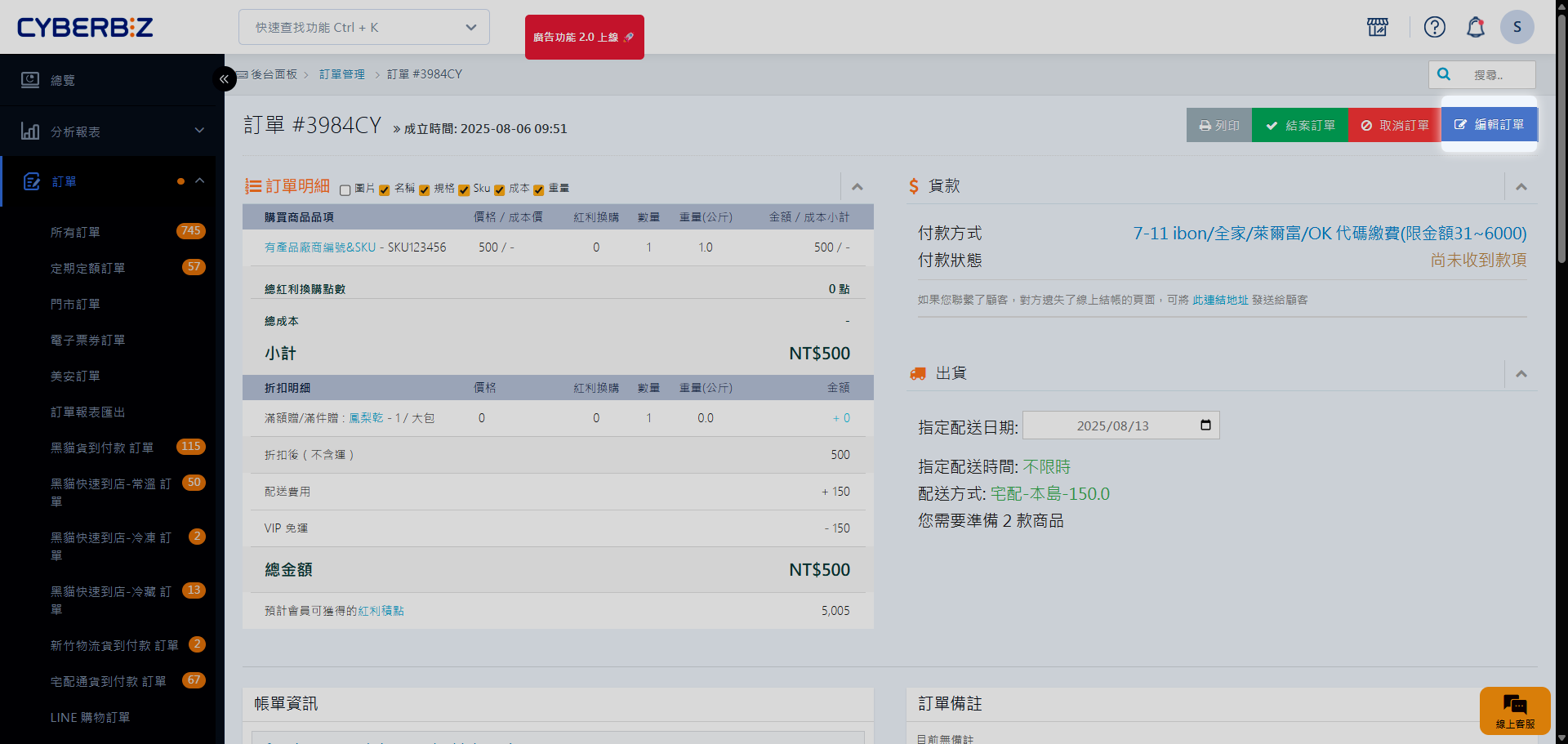
Task: Click the 貨款 dollar sign icon
Action: (x=914, y=186)
